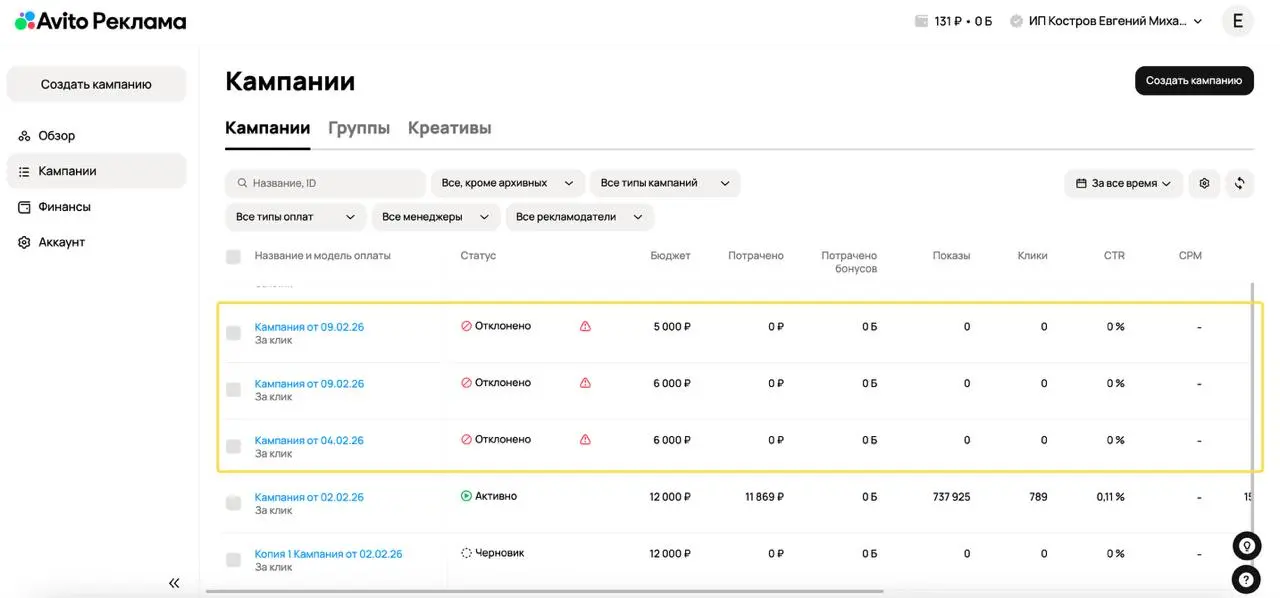Open the user avatar with letter E
Screen dimensions: 1280x598
point(1237,21)
